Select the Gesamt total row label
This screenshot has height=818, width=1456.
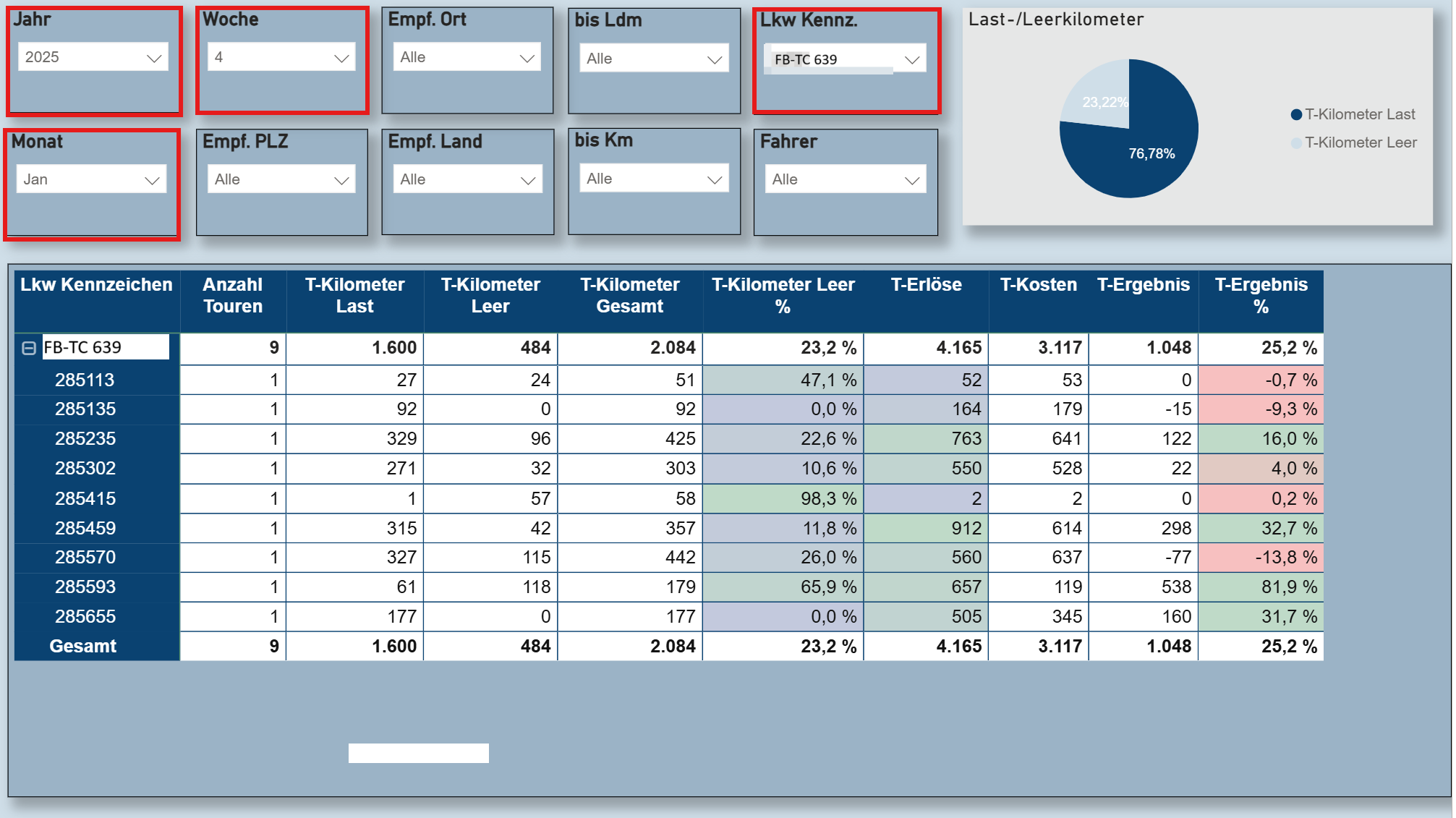click(x=82, y=647)
